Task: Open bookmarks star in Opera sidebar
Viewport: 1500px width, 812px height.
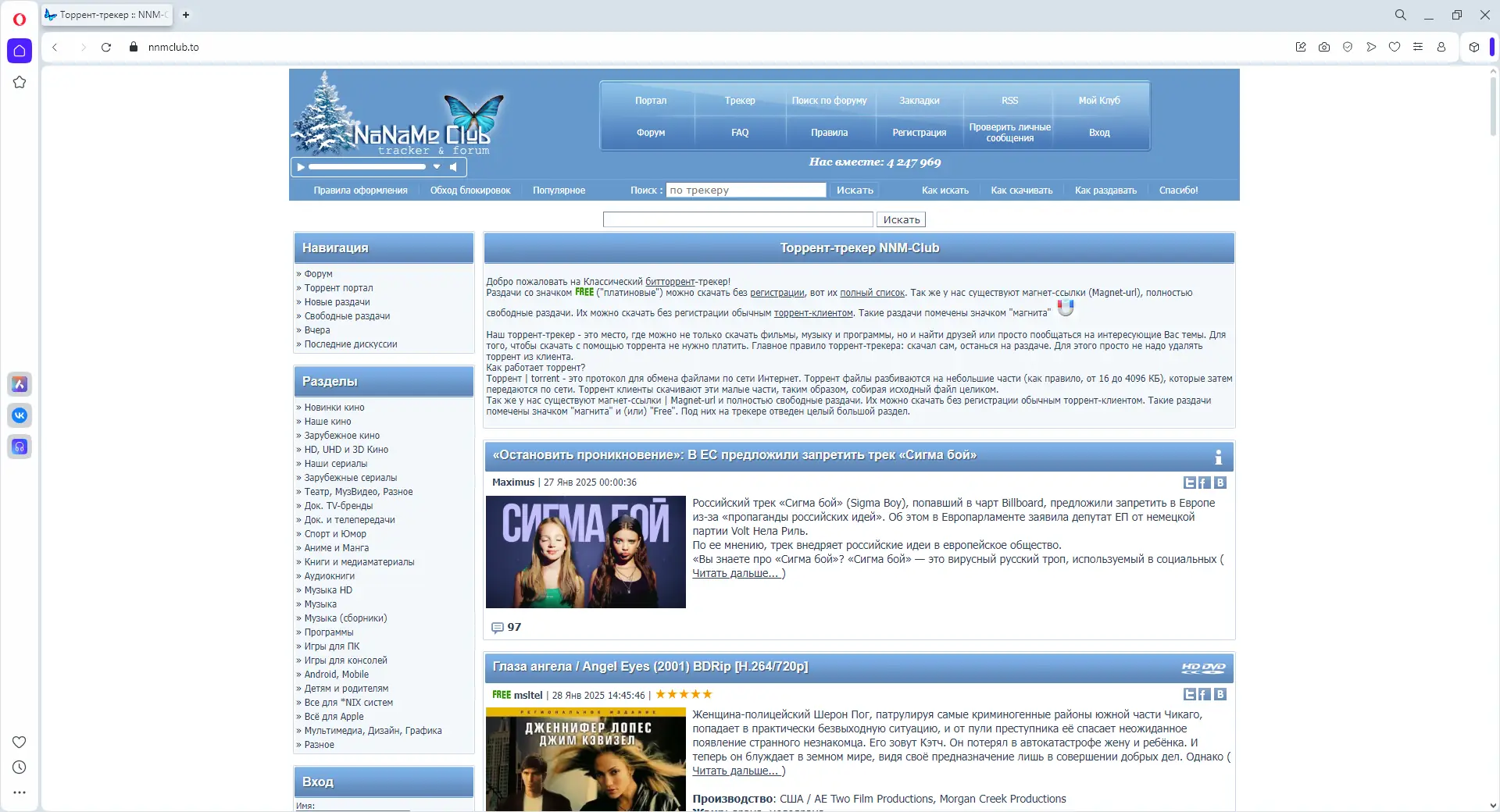Action: pyautogui.click(x=20, y=82)
